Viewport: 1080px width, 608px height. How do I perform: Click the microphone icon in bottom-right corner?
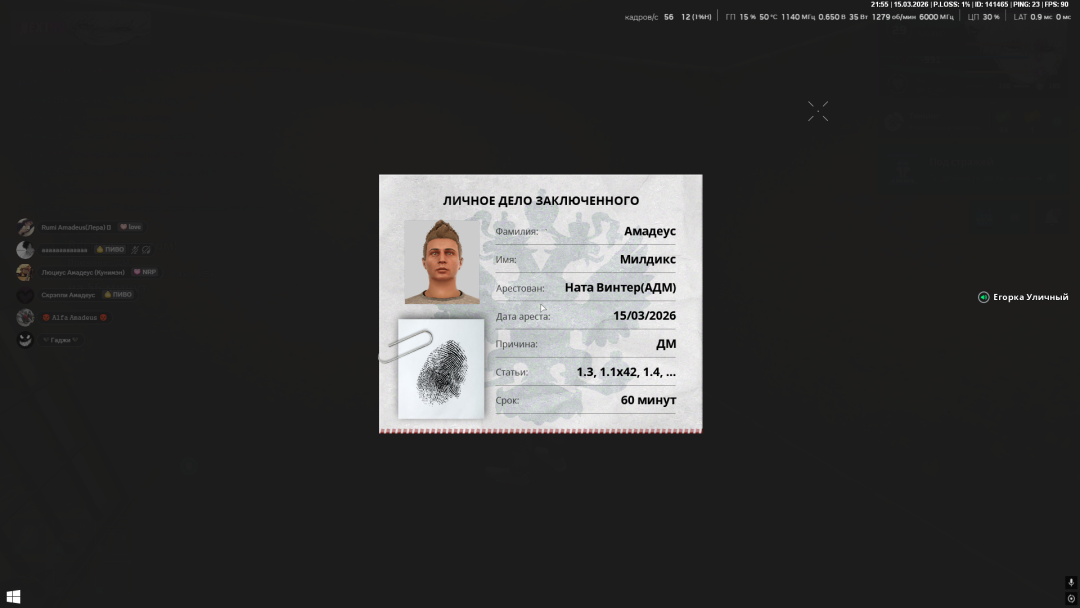tap(1071, 582)
